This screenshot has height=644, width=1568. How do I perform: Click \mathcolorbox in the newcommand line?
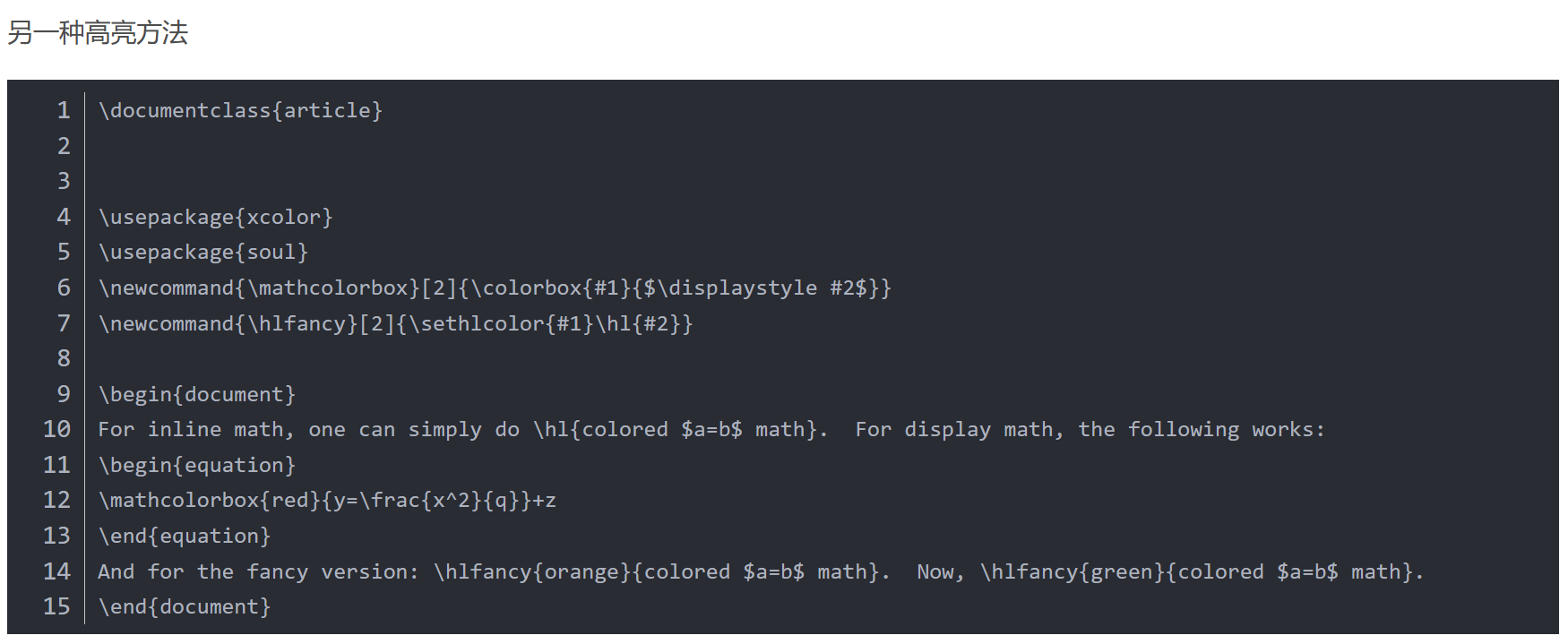[328, 288]
